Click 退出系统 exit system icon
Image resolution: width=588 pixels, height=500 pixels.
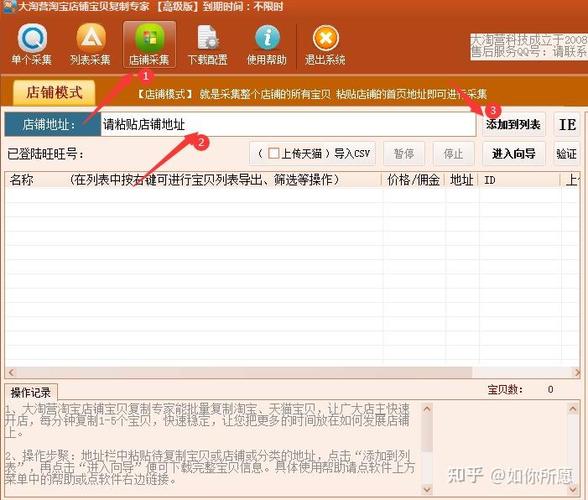(325, 44)
